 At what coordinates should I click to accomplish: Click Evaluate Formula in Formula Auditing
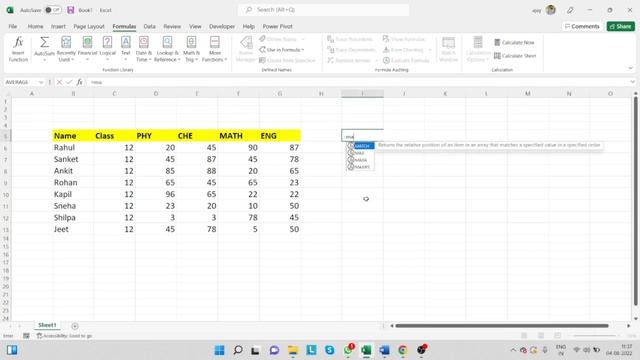406,60
